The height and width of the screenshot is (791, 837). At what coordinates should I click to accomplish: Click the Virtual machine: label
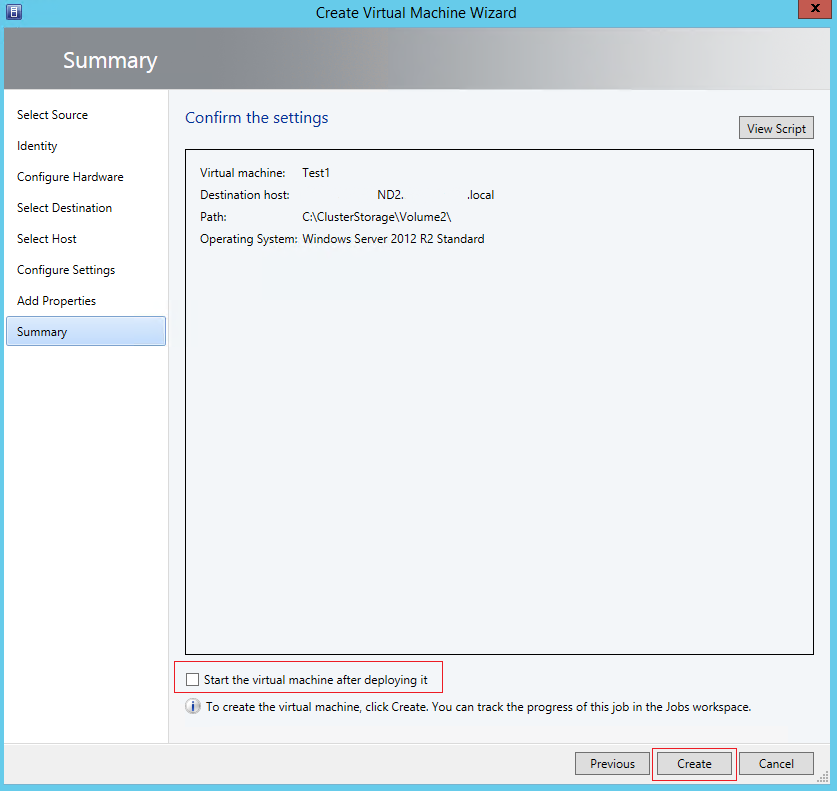click(242, 173)
